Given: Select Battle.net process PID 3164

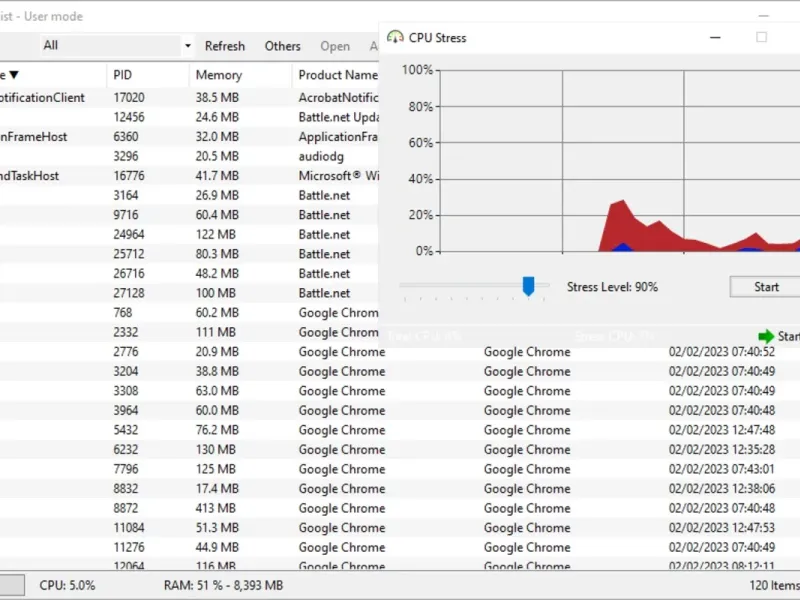Looking at the screenshot, I should [189, 195].
